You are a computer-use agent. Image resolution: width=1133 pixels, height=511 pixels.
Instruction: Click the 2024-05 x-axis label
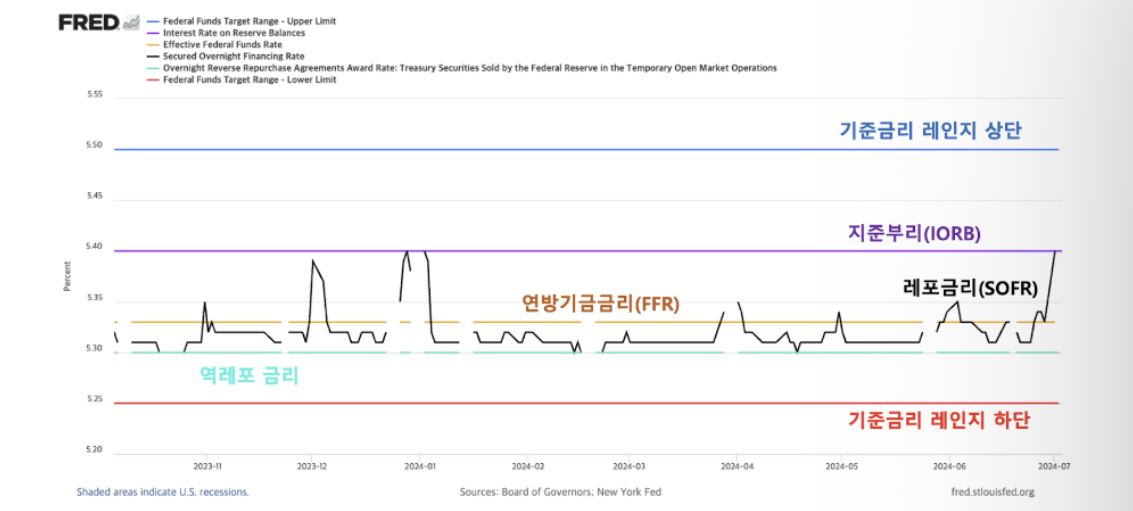click(841, 467)
